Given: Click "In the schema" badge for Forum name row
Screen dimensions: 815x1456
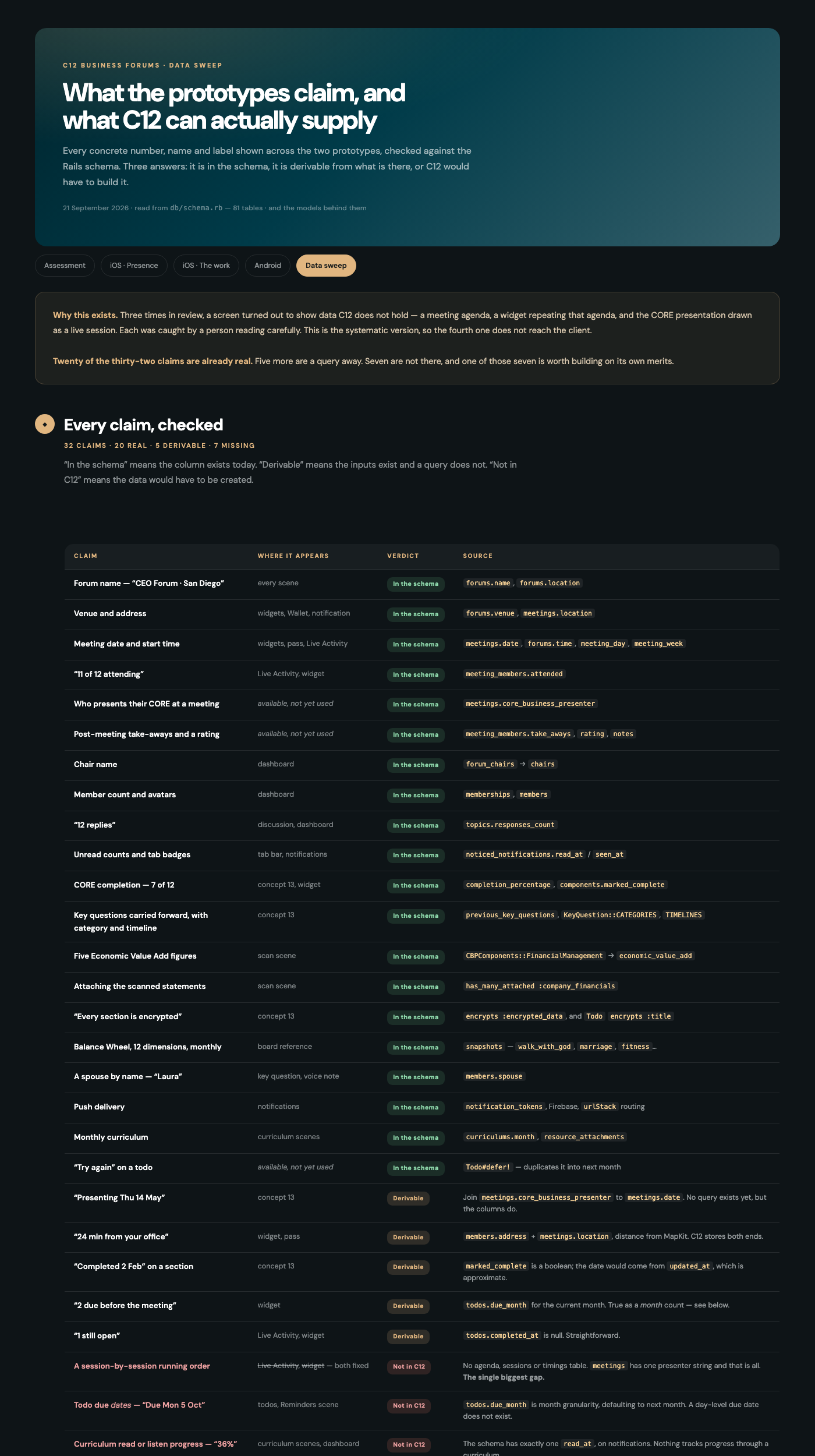Looking at the screenshot, I should tap(416, 584).
